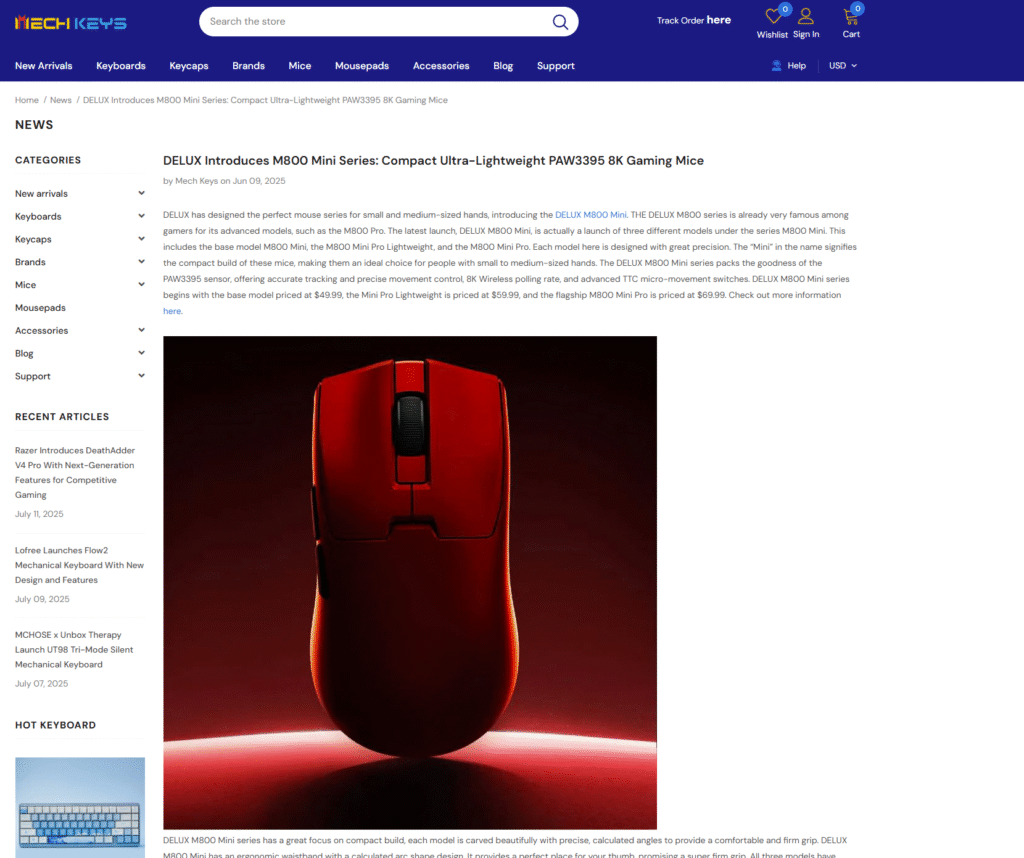
Task: Expand Brands category chevron in sidebar
Action: point(141,262)
